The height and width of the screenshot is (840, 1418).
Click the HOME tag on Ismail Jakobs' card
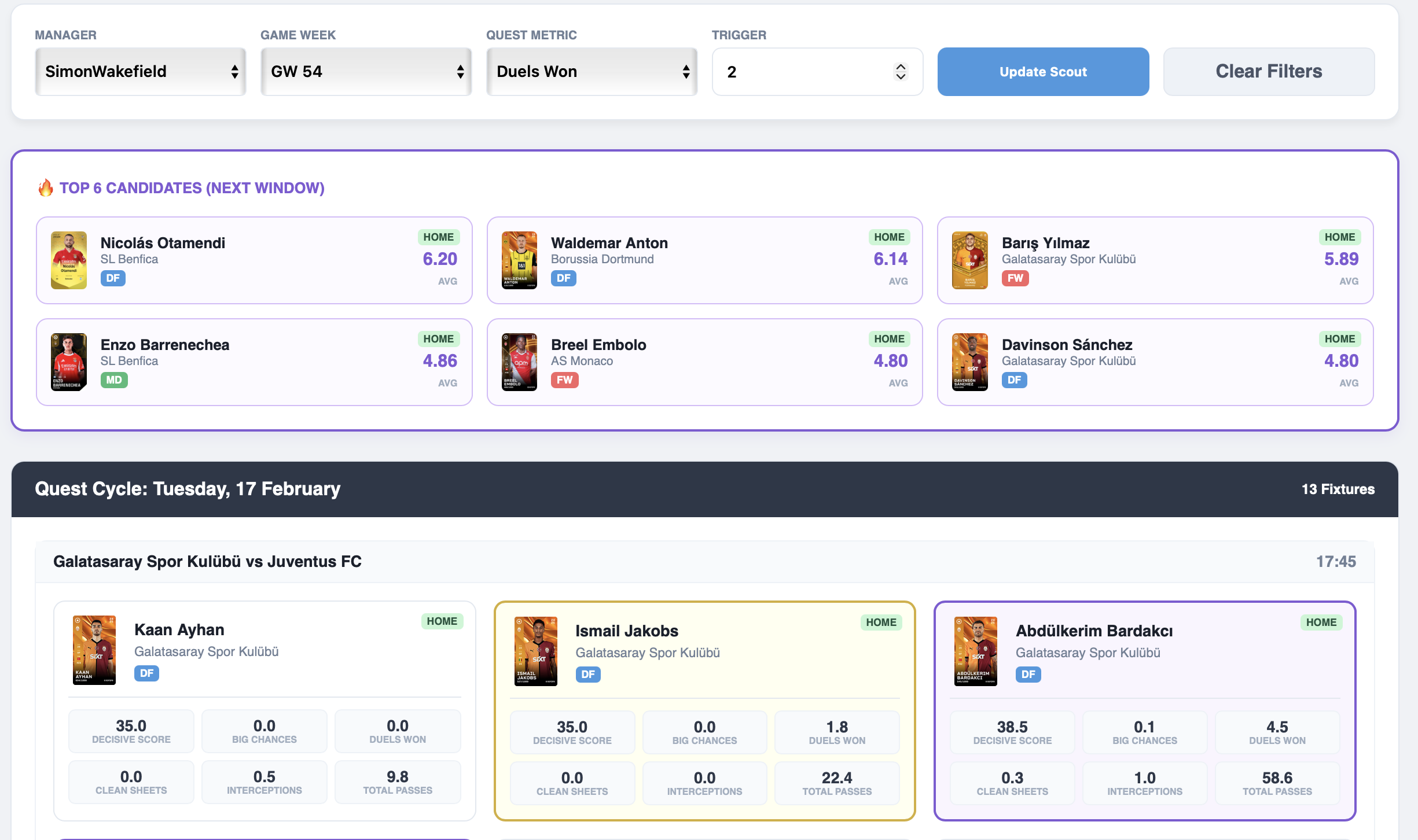881,622
